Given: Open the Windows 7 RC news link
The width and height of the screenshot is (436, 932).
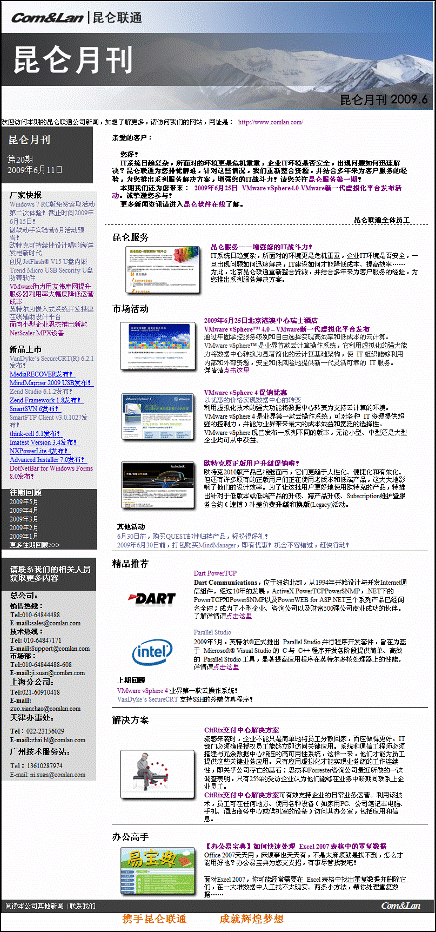Looking at the screenshot, I should pos(51,212).
